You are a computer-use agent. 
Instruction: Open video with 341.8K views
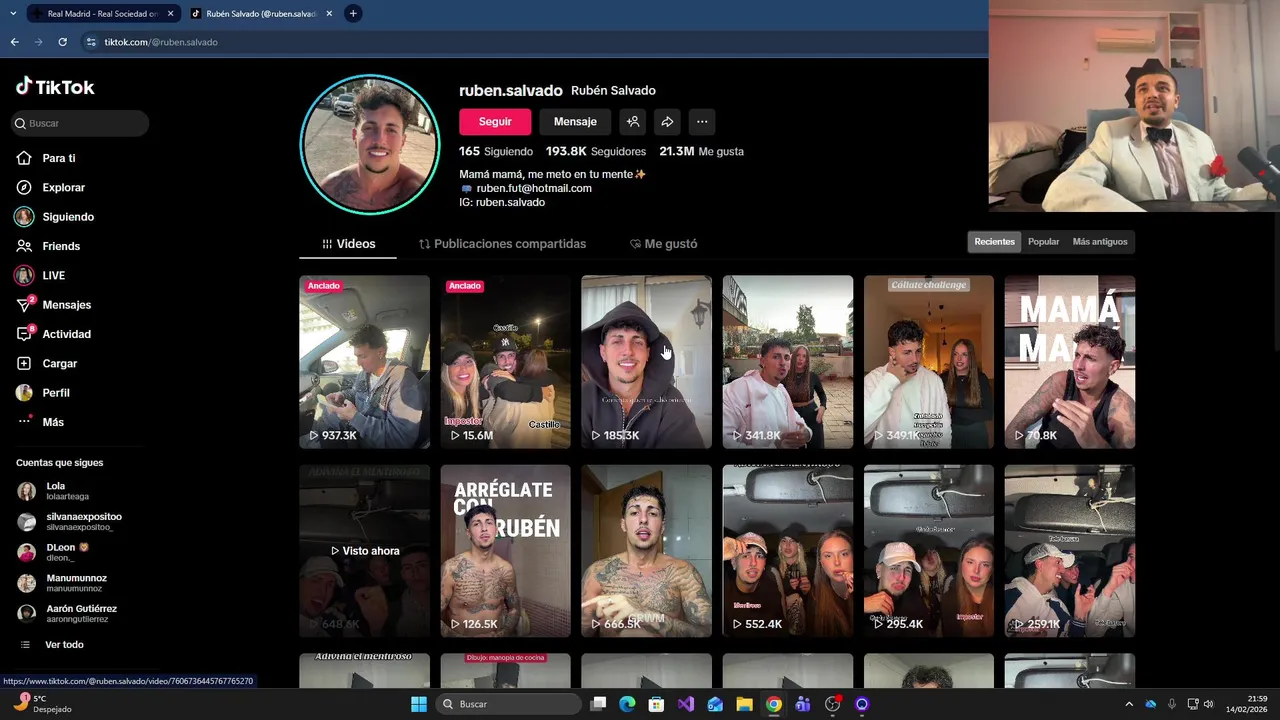pos(787,362)
